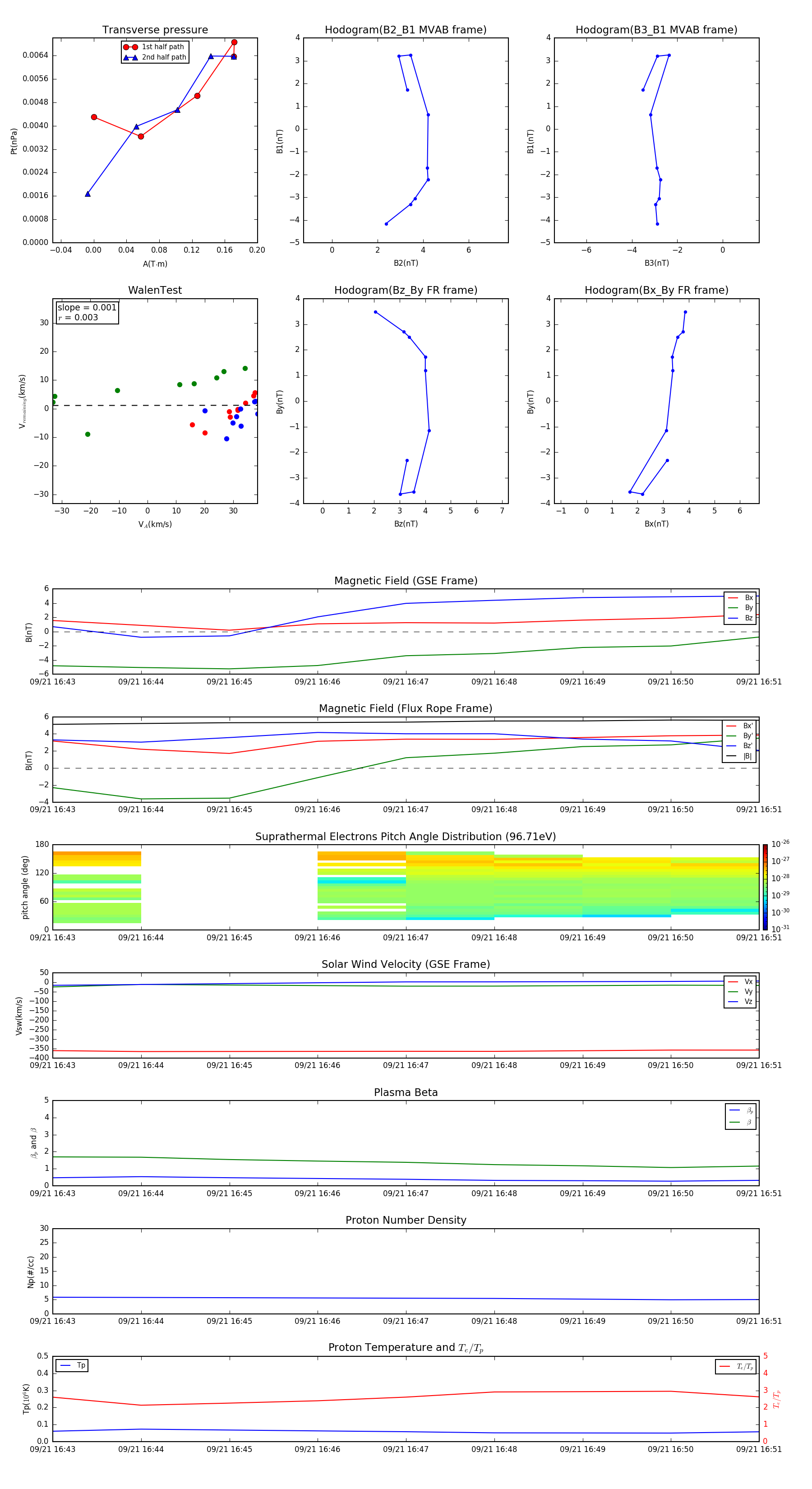
Task: Click the "Proton Number Density" title
Action: [x=406, y=1220]
